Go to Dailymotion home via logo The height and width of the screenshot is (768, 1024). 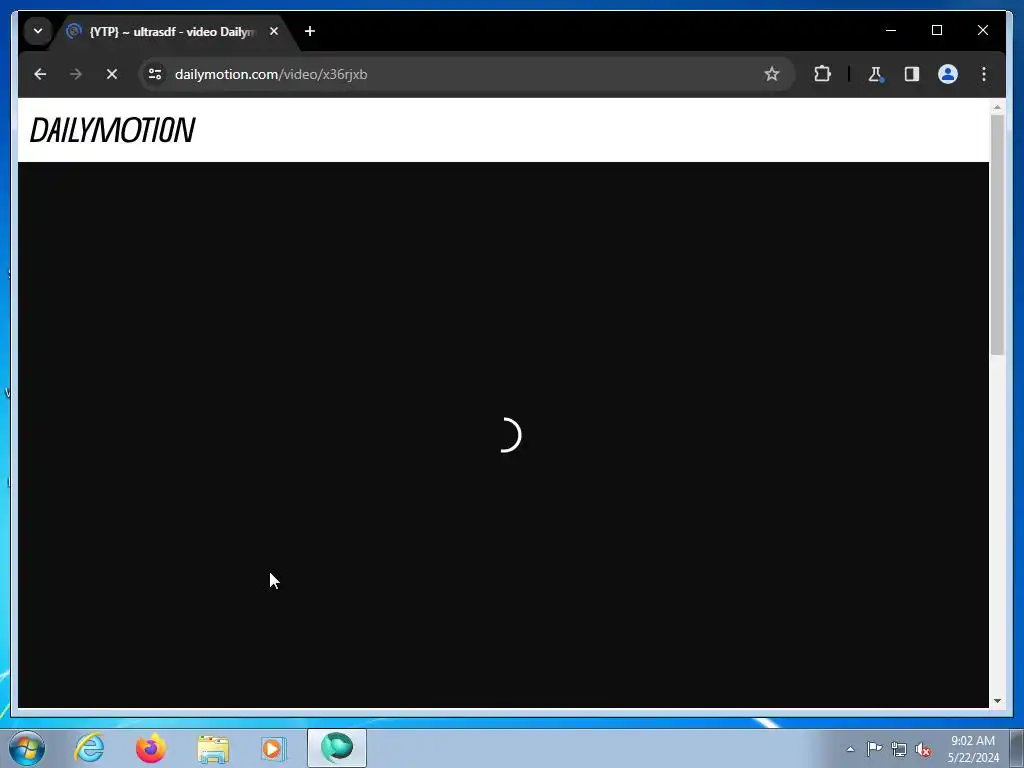pyautogui.click(x=112, y=130)
